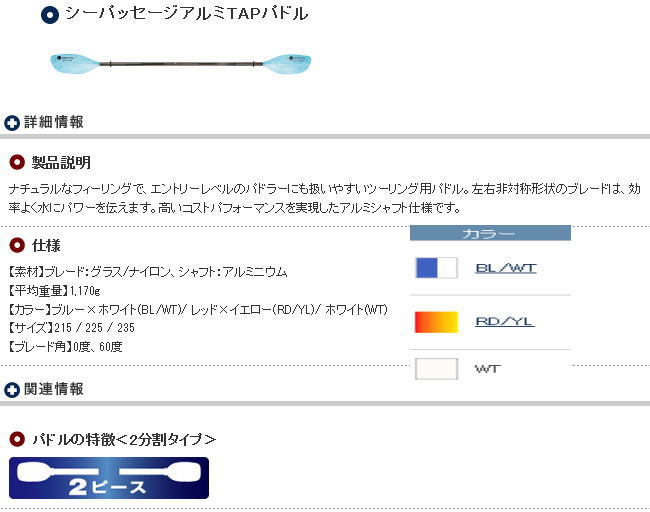
Task: Click the WT color label
Action: [488, 369]
